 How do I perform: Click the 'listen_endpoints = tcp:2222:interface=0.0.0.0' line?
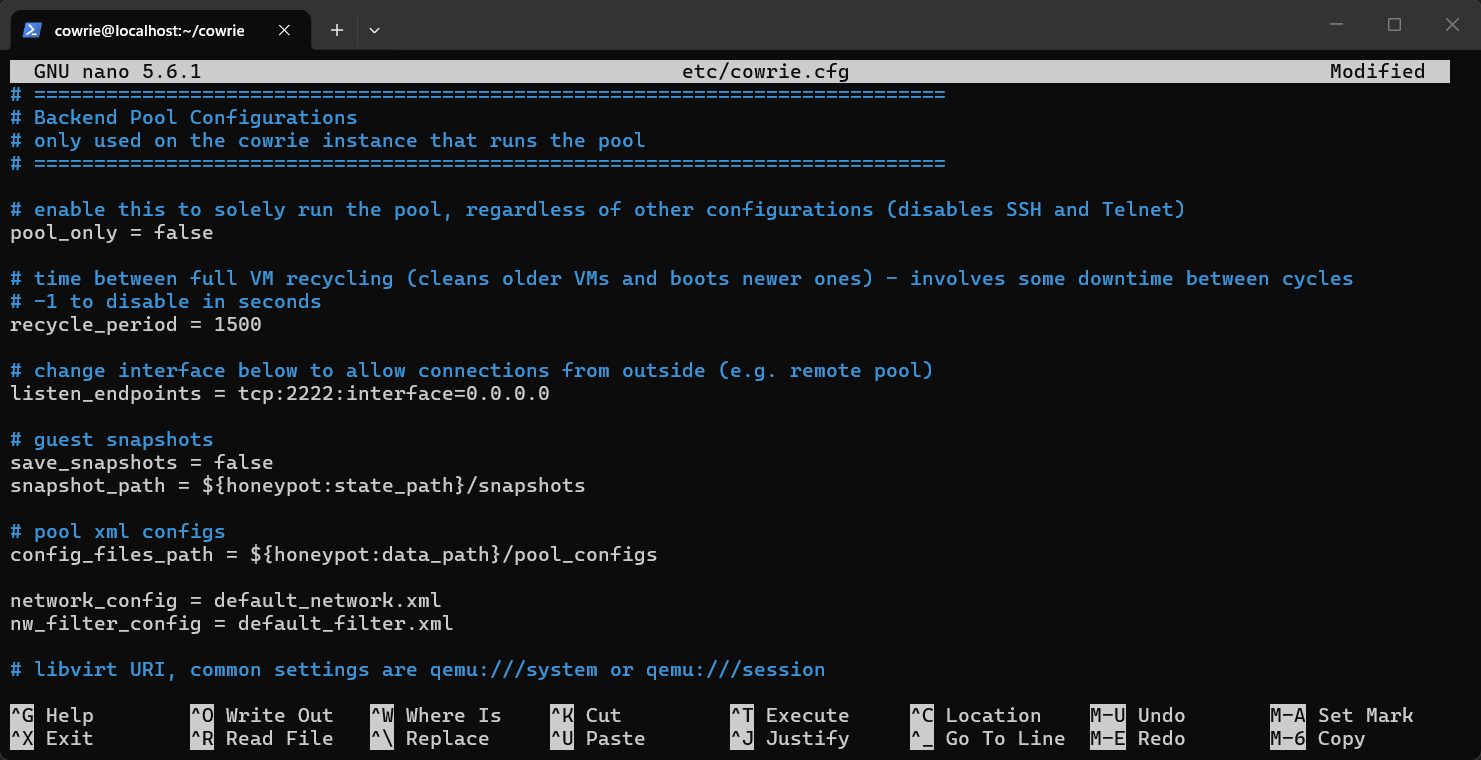pos(280,394)
